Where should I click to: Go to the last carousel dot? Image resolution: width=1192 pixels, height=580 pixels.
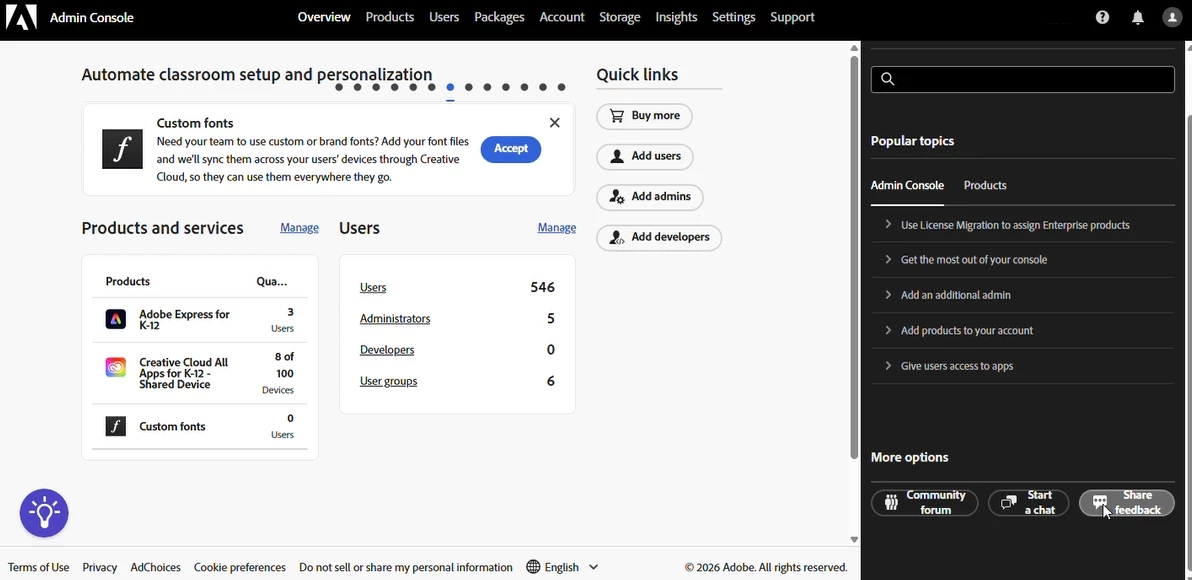pos(561,87)
